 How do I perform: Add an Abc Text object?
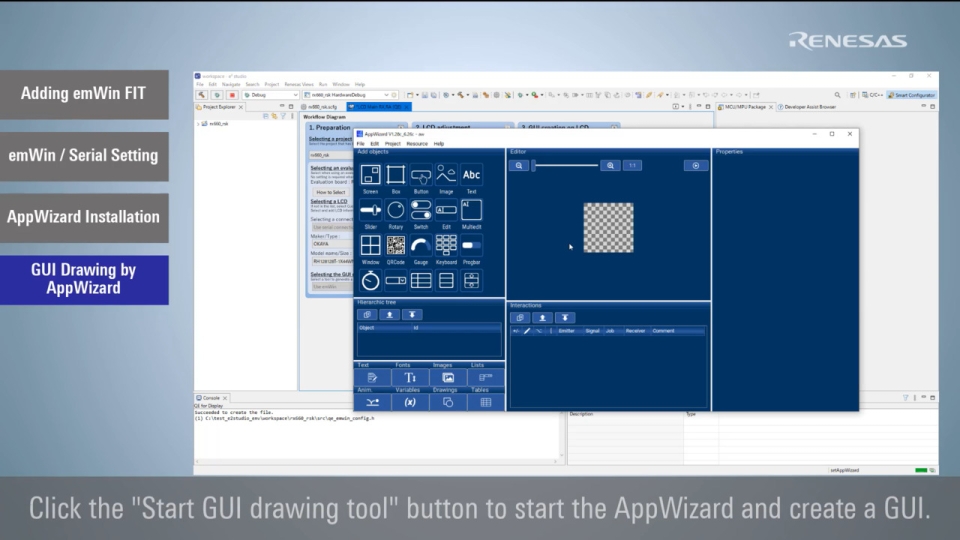click(471, 175)
